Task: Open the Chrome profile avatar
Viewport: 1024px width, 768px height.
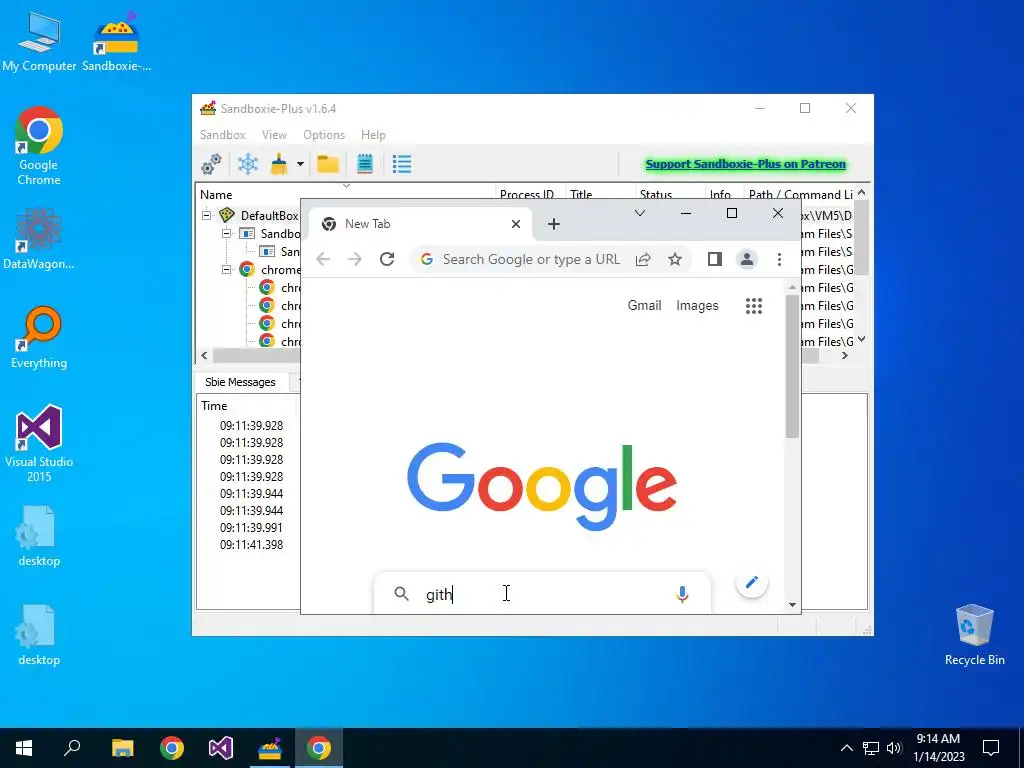Action: coord(746,259)
